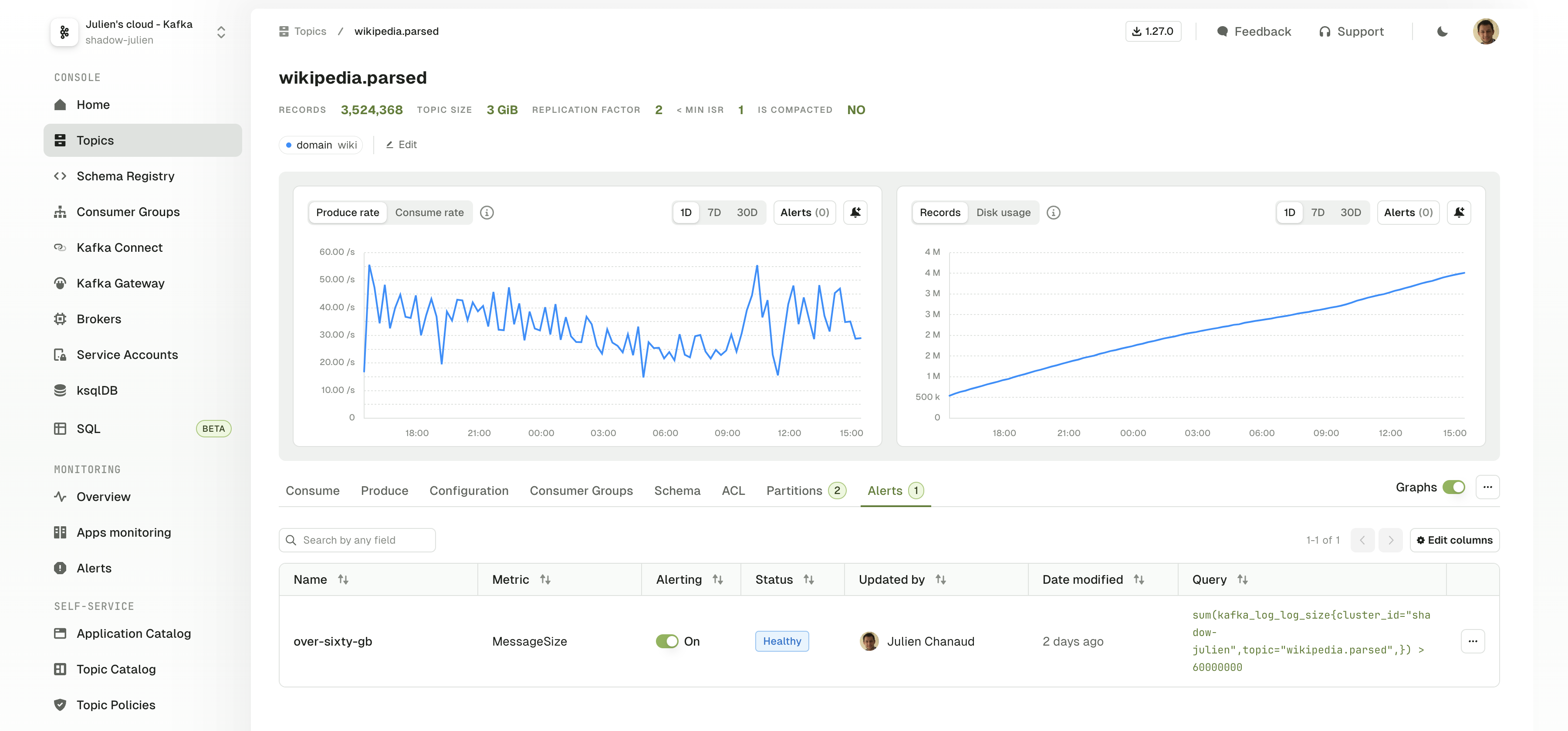Click the Edit columns button
The image size is (1568, 731).
tap(1454, 541)
